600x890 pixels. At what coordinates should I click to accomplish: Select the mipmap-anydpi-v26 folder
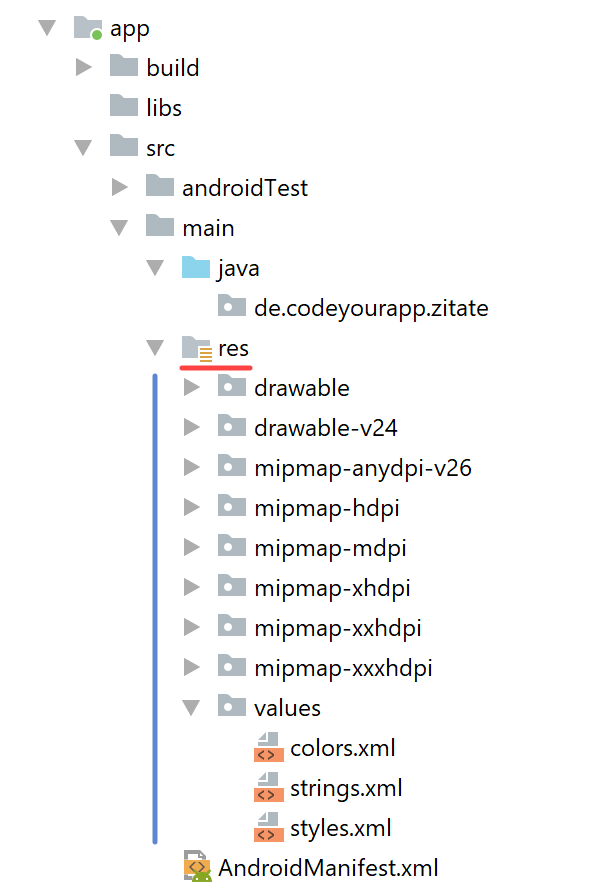[x=345, y=468]
